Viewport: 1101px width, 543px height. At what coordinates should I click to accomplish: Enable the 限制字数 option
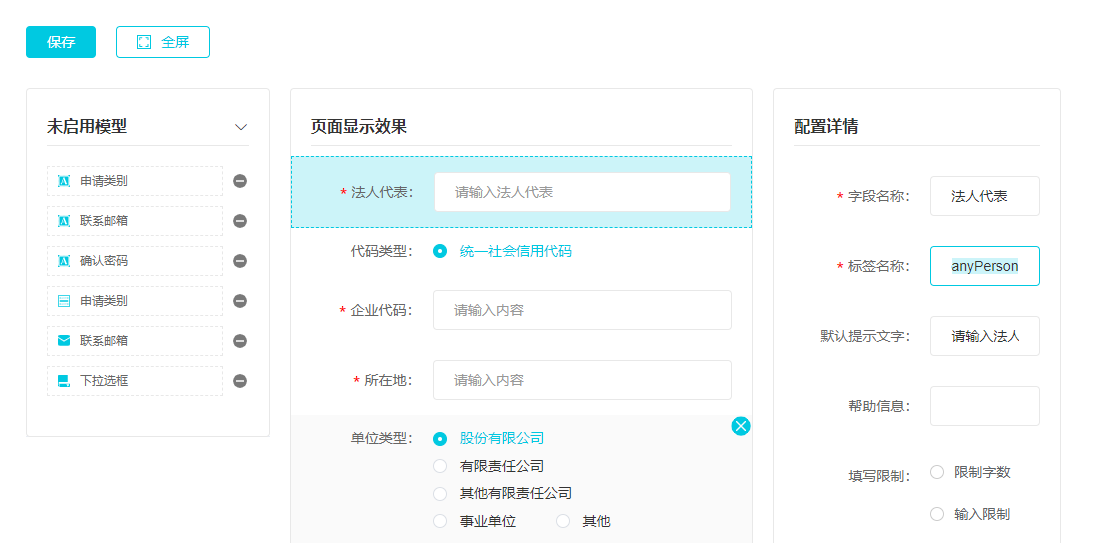tap(937, 472)
